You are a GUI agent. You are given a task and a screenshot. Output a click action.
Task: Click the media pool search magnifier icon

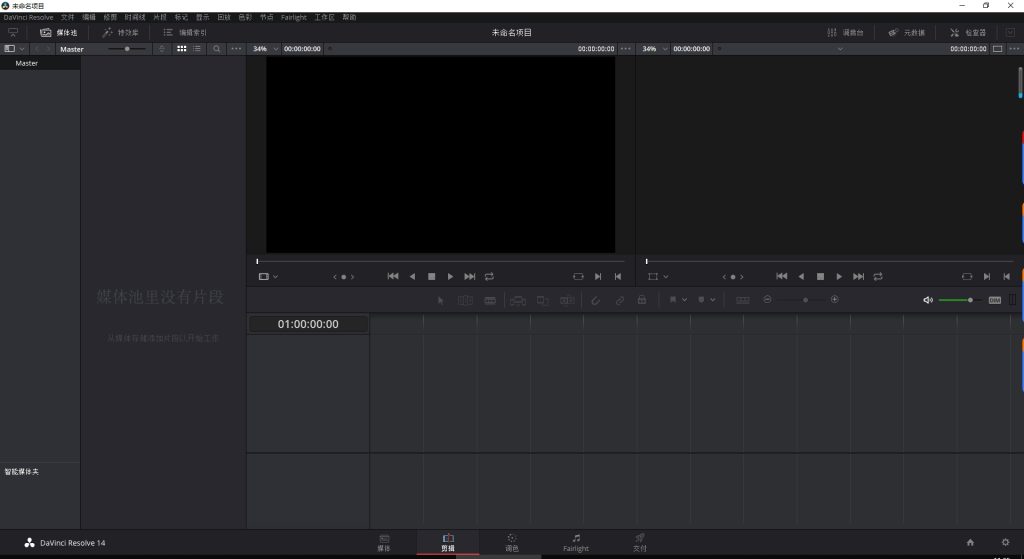pyautogui.click(x=216, y=48)
